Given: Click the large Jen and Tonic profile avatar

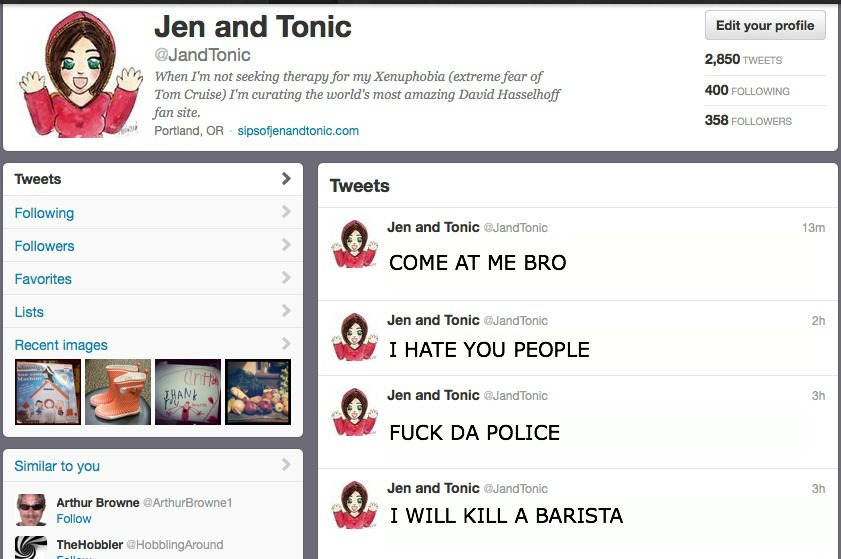Looking at the screenshot, I should (x=80, y=75).
